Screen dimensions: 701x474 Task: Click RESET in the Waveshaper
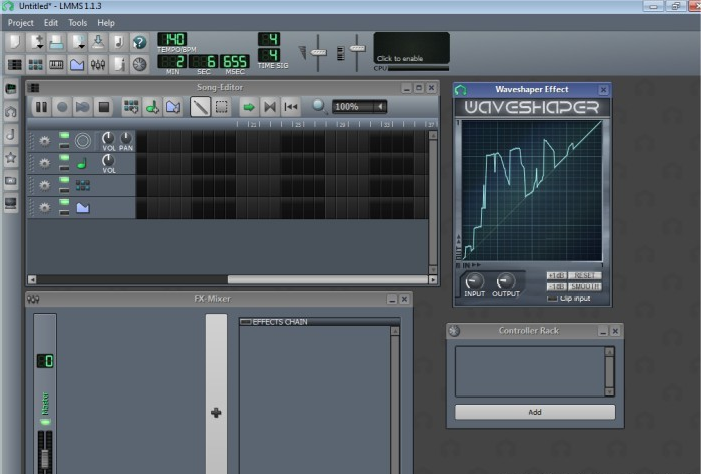coord(584,275)
